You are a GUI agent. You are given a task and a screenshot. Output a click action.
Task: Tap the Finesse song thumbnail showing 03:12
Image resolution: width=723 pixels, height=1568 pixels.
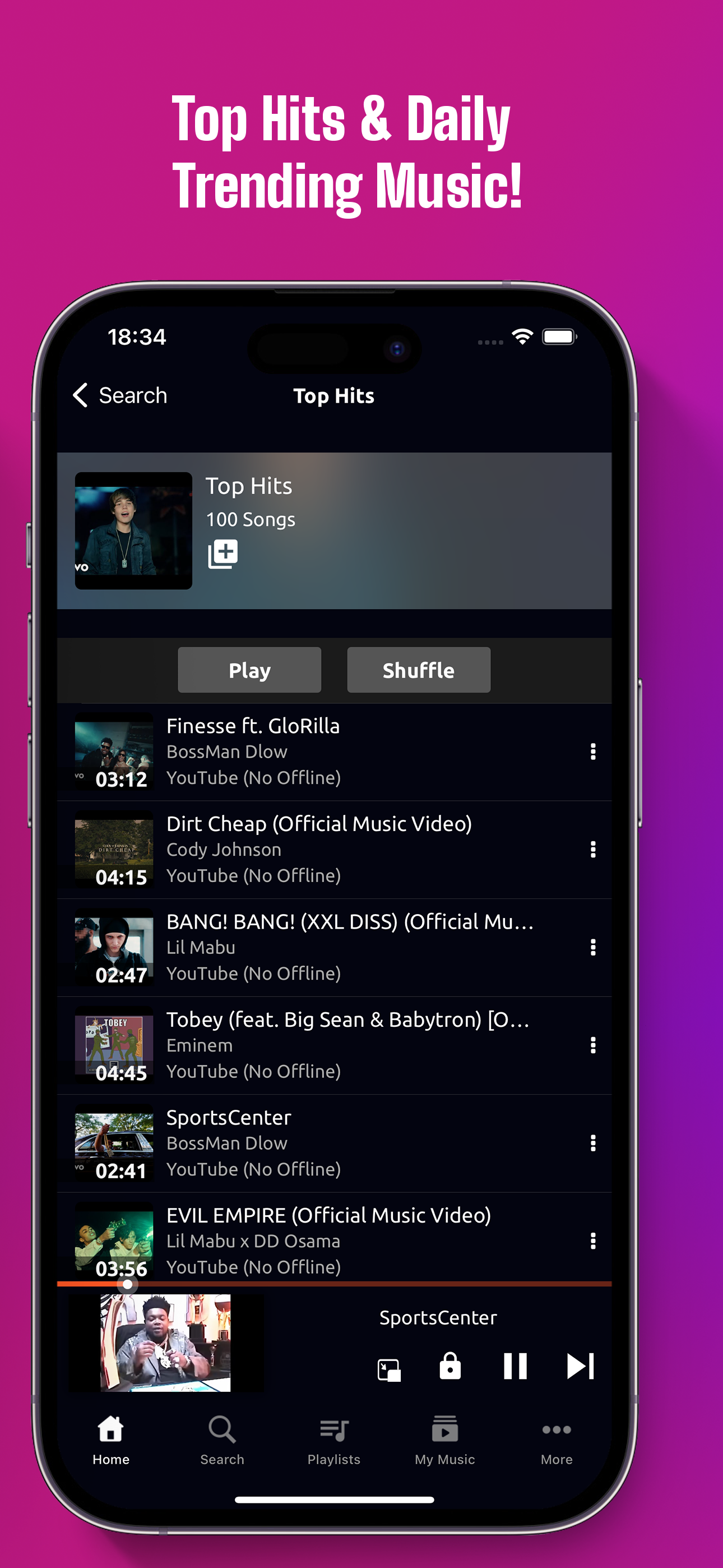coord(114,751)
